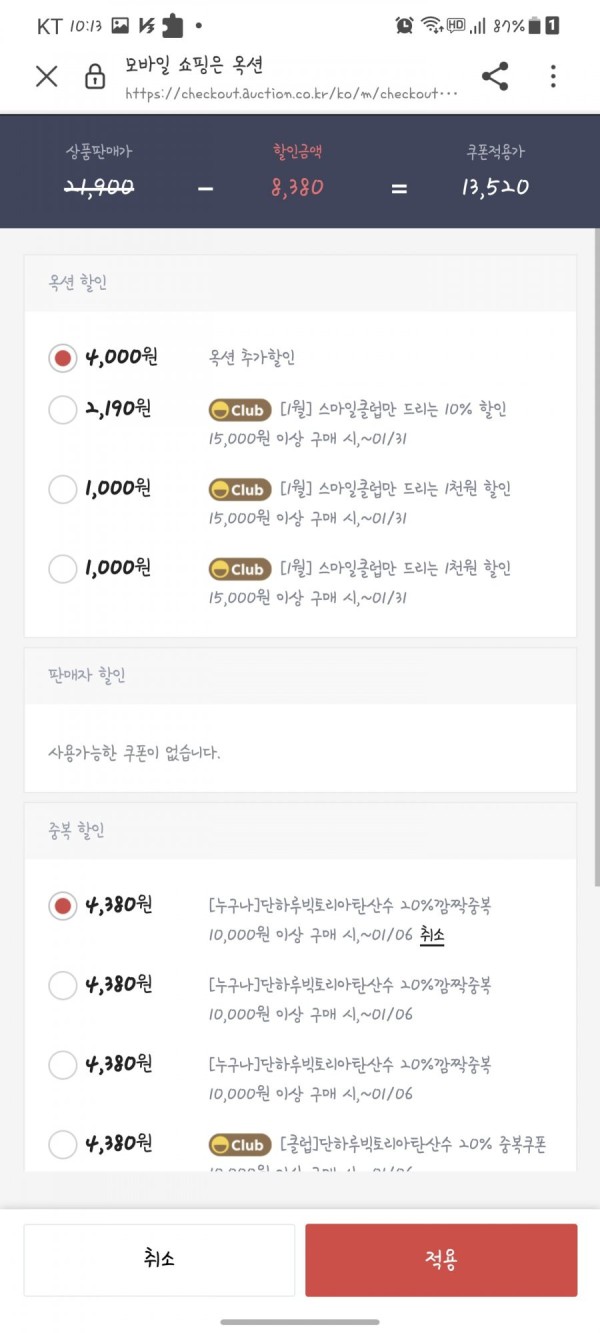Select first 1,000원 스마일클럽 discount radio
Image resolution: width=600 pixels, height=1333 pixels.
63,489
